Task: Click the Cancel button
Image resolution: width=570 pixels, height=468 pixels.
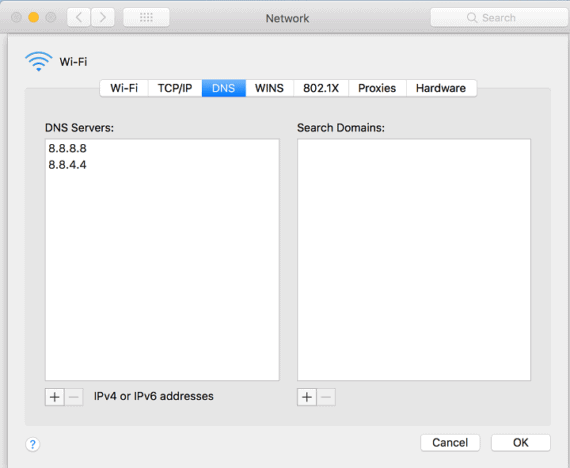Action: pyautogui.click(x=450, y=443)
